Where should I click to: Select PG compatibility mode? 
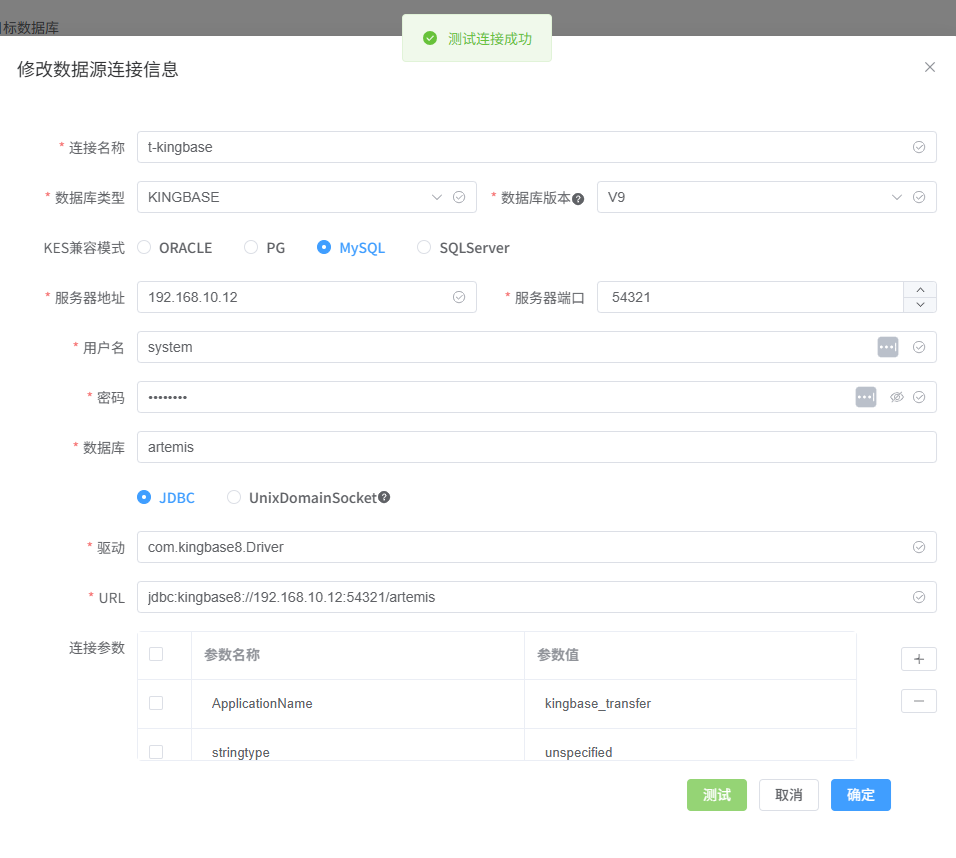265,248
